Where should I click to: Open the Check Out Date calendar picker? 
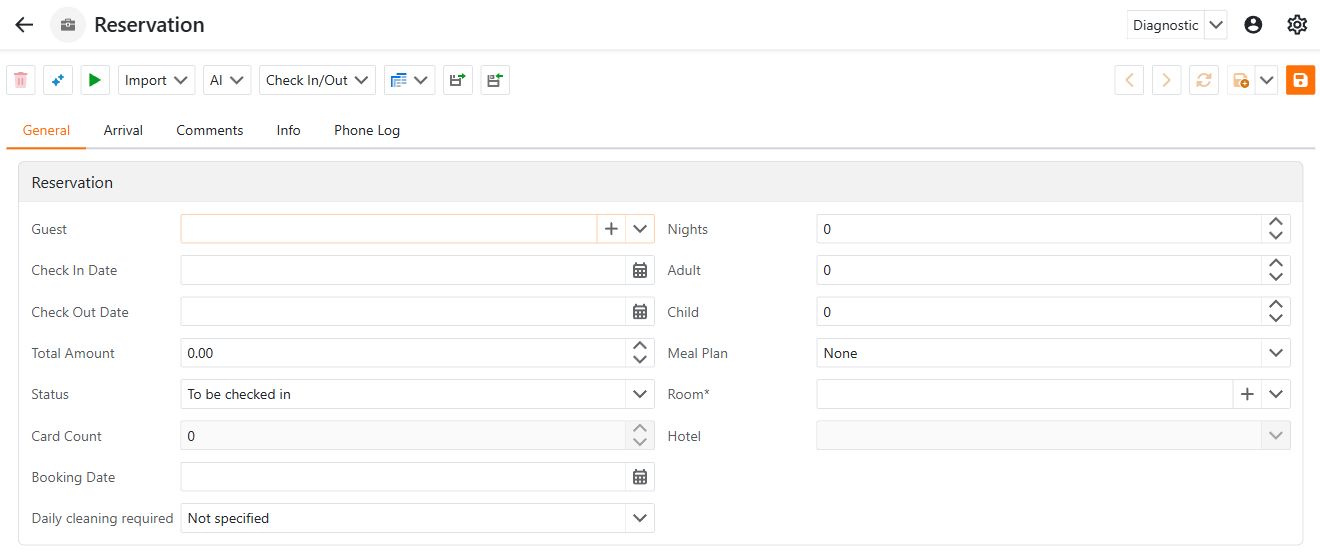coord(640,312)
